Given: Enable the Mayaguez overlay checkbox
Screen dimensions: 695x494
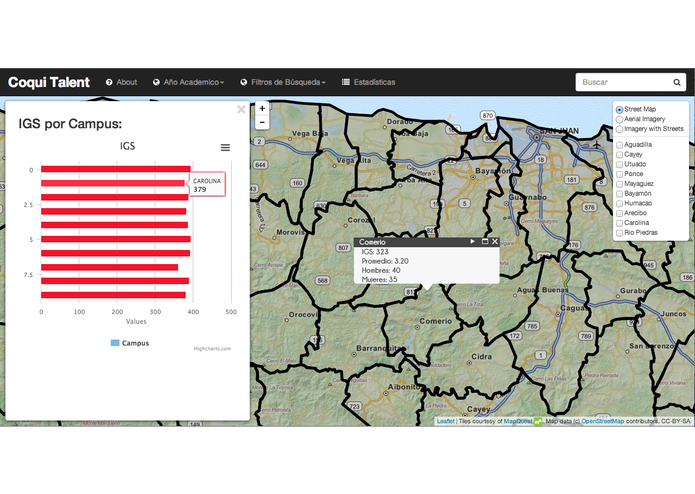Looking at the screenshot, I should (620, 184).
